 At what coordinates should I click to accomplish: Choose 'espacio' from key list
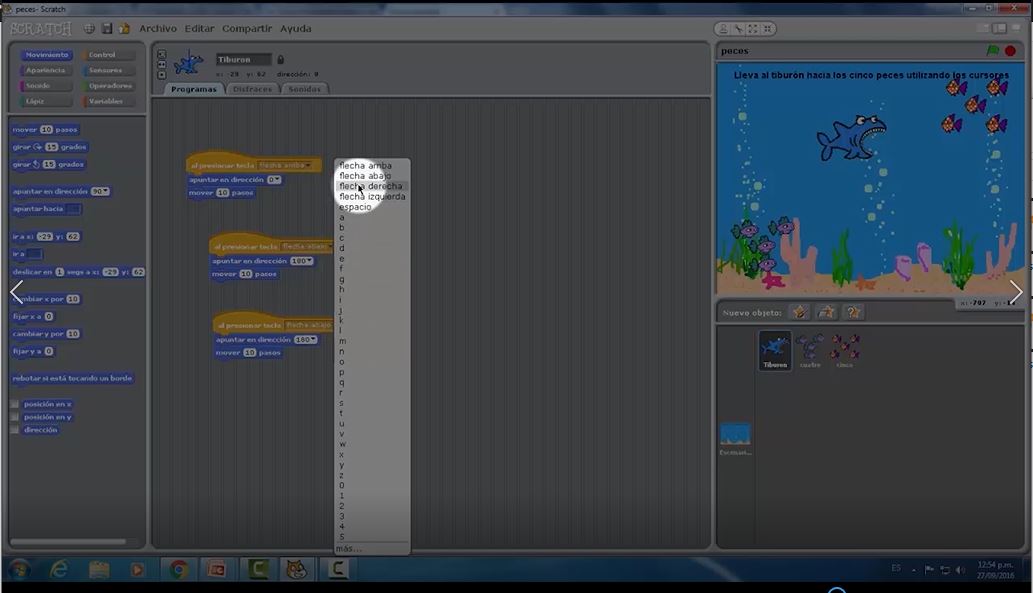[355, 207]
